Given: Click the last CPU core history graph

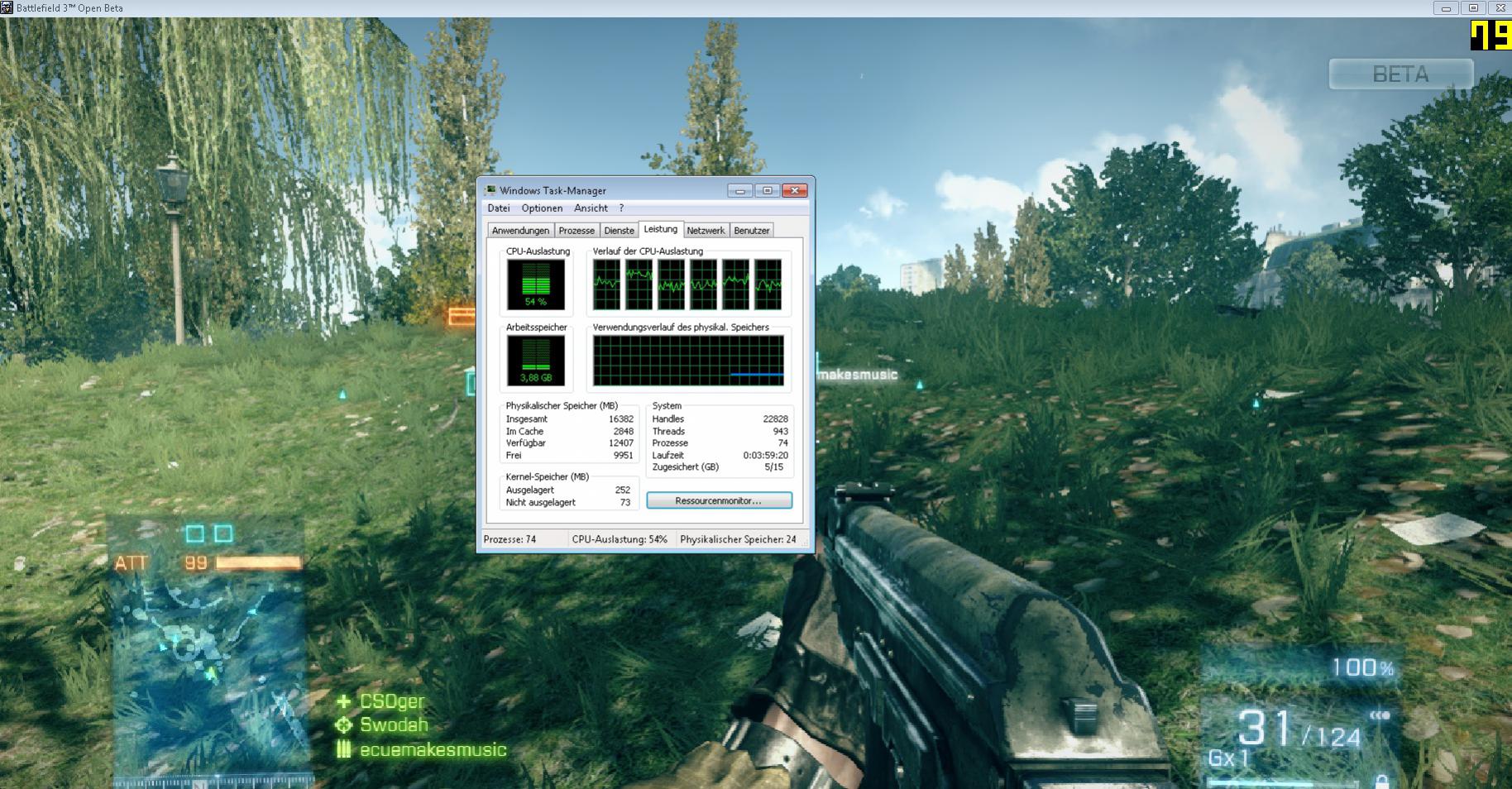Looking at the screenshot, I should click(768, 285).
